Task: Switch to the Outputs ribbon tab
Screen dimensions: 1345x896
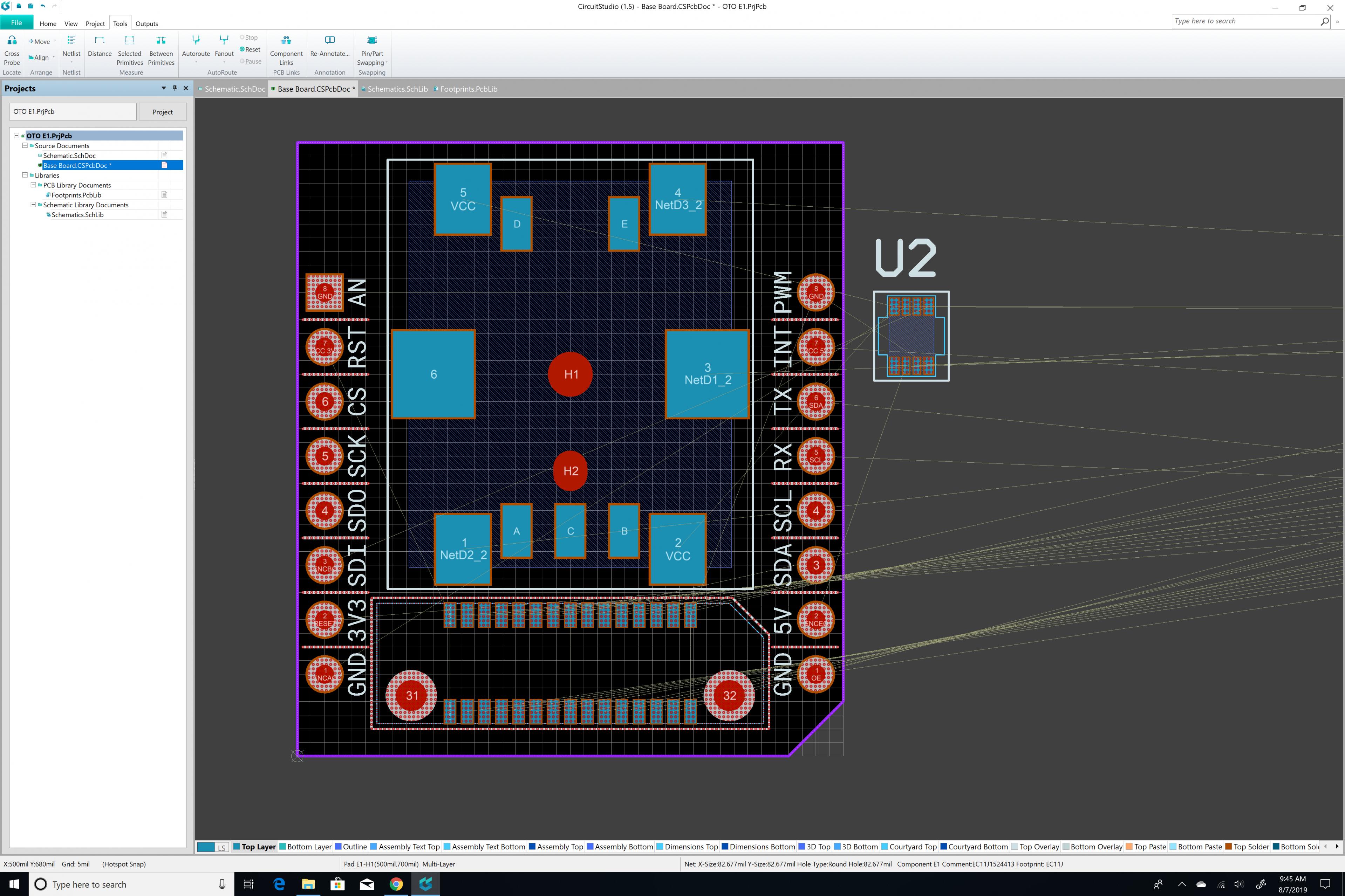Action: click(146, 23)
